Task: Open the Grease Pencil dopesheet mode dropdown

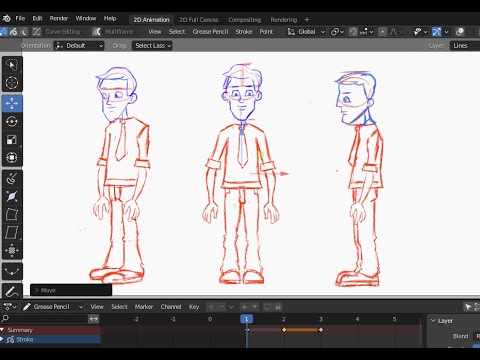Action: click(x=53, y=307)
